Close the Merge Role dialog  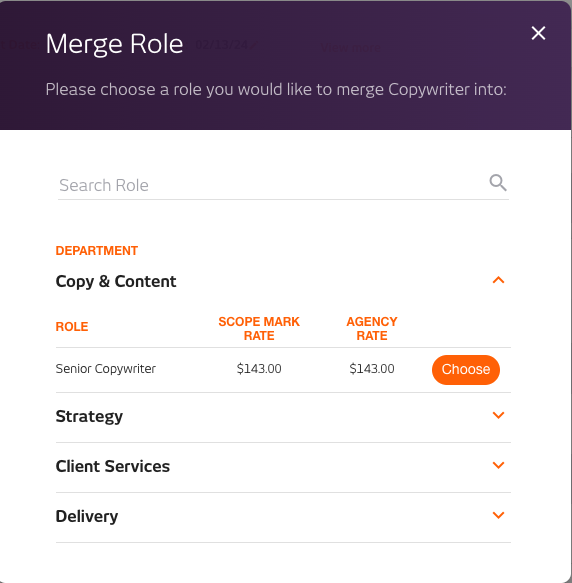[538, 33]
